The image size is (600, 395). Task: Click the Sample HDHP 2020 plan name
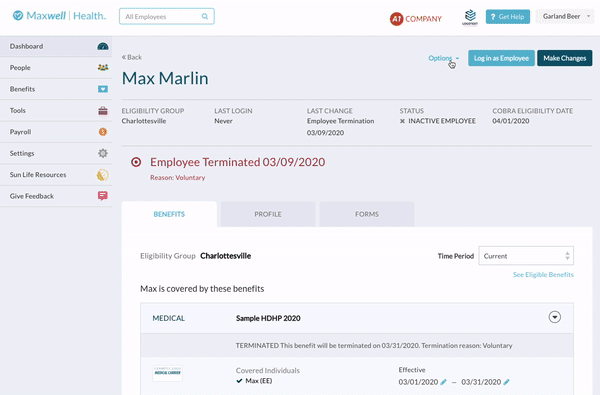pos(268,318)
